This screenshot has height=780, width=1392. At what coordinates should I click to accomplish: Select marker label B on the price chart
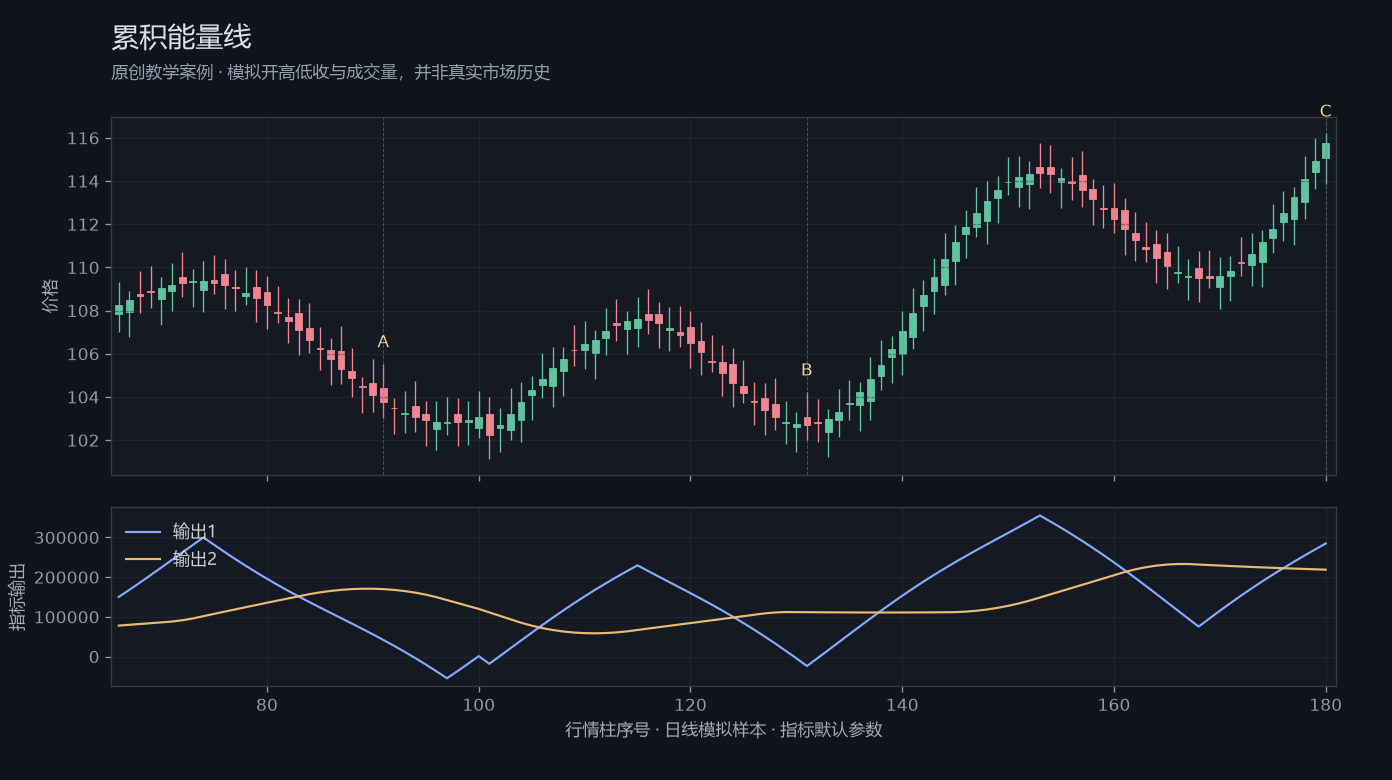pyautogui.click(x=807, y=370)
